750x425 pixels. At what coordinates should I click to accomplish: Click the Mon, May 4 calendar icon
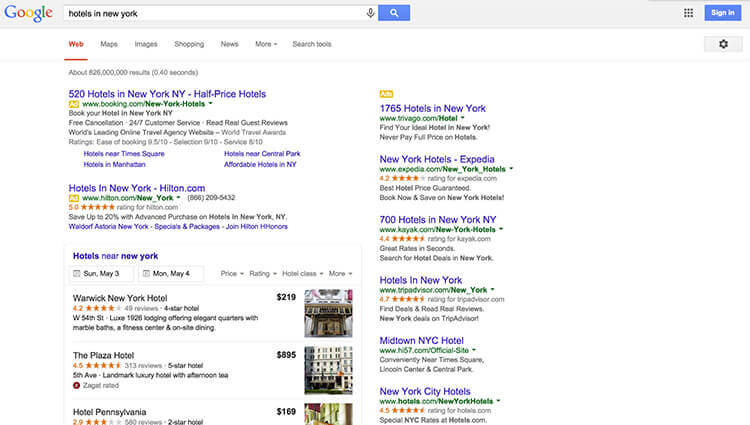point(146,273)
